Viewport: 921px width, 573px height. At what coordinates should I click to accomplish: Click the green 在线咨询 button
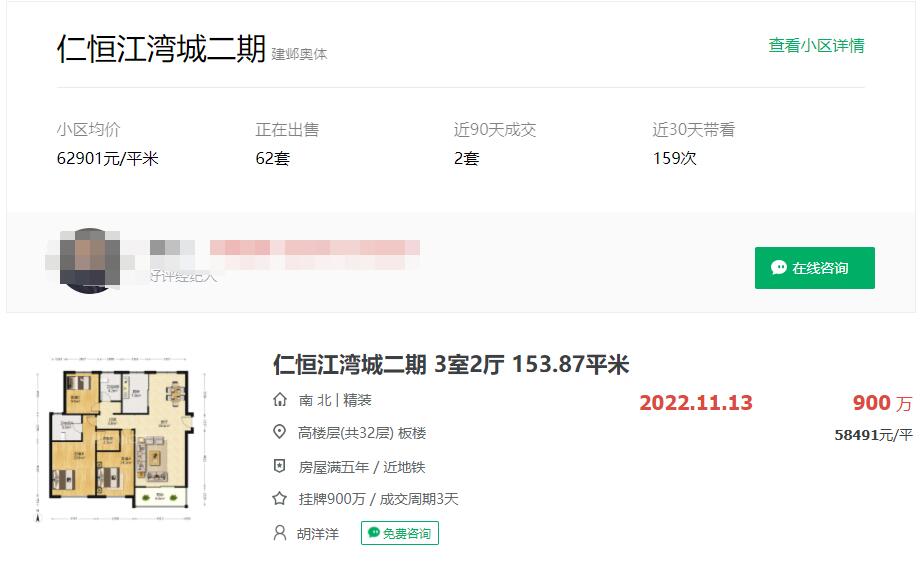coord(815,268)
